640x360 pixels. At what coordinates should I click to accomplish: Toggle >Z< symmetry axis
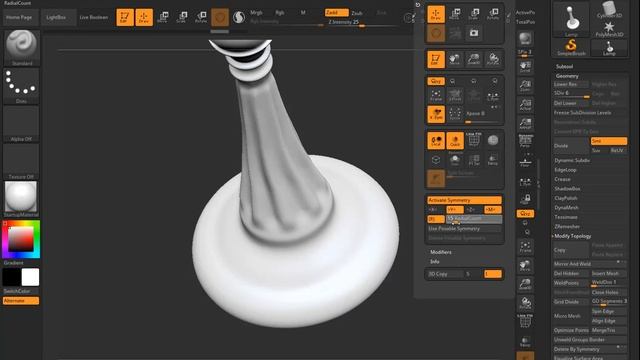[473, 209]
